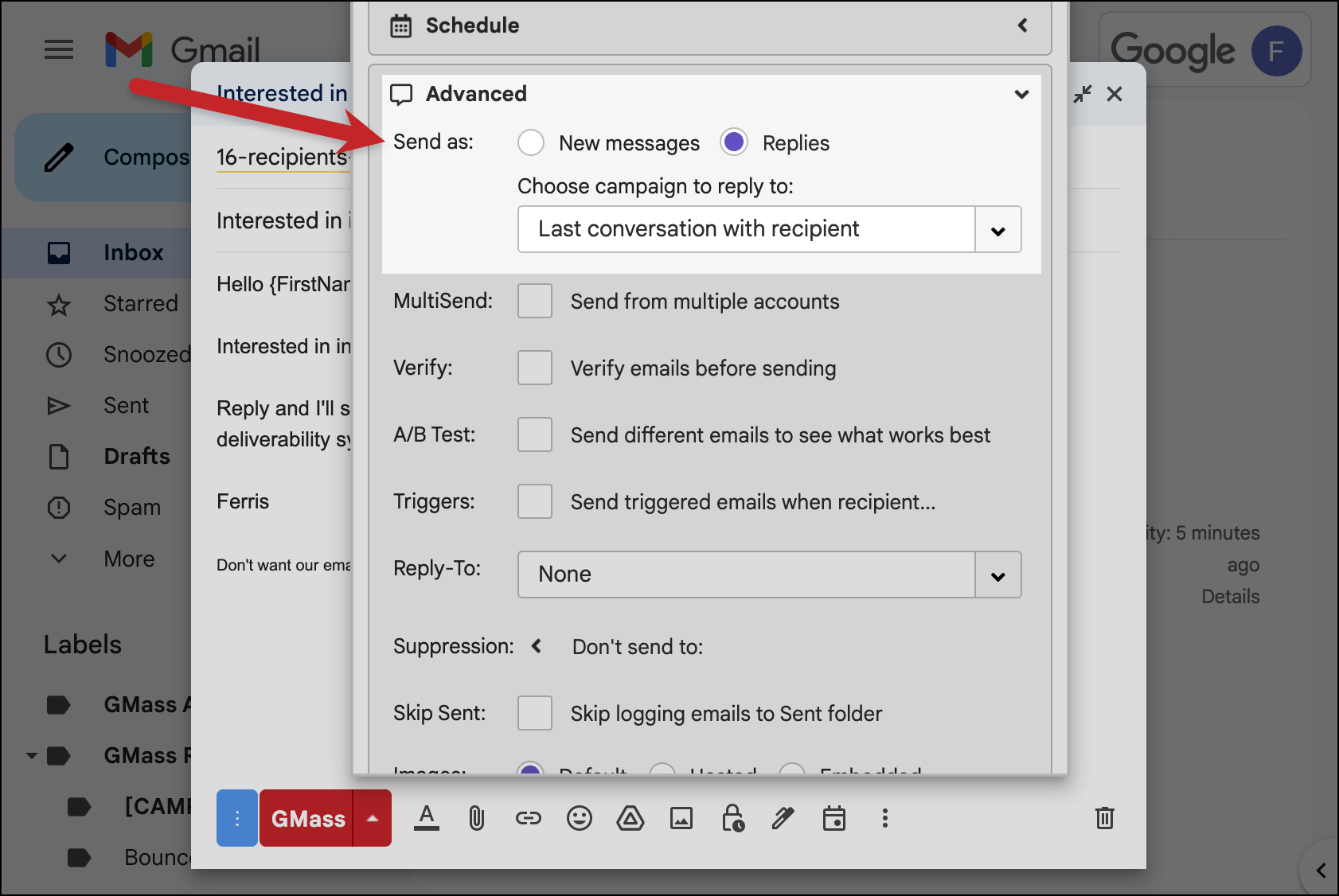This screenshot has width=1339, height=896.
Task: Open the Starred folder
Action: point(141,304)
